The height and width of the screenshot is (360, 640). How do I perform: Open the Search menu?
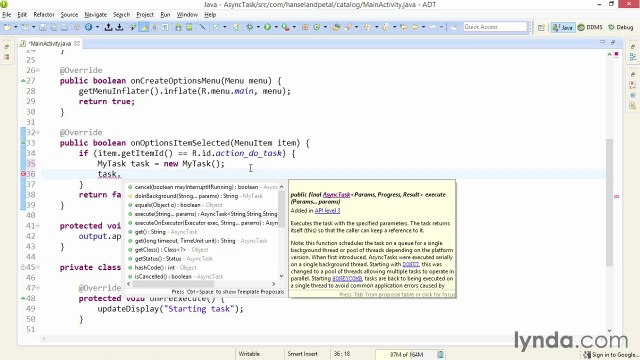[121, 15]
